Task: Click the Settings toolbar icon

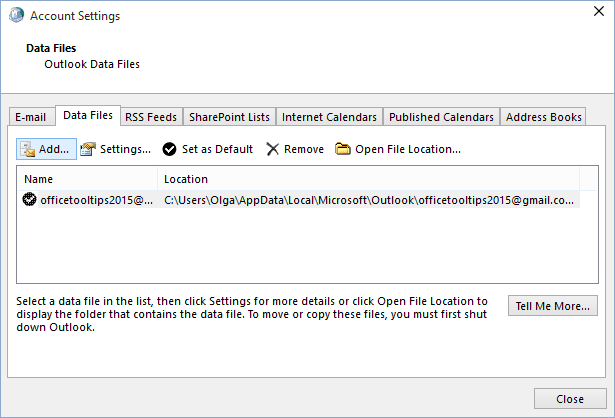Action: tap(88, 149)
